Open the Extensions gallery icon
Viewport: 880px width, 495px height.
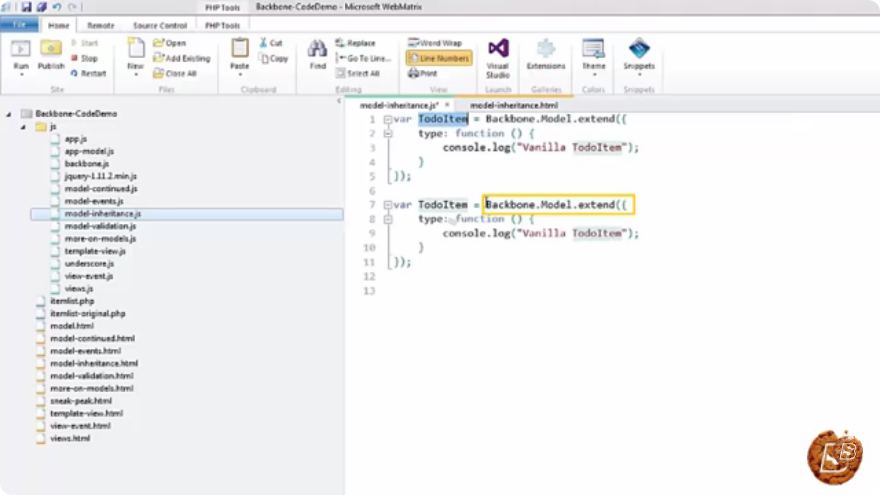[x=546, y=49]
